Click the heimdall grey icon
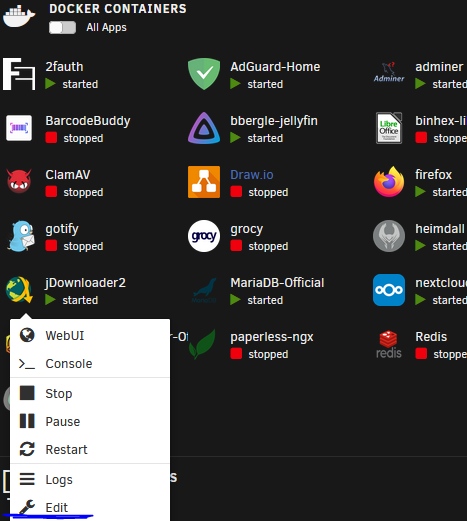The width and height of the screenshot is (467, 521). [x=389, y=236]
